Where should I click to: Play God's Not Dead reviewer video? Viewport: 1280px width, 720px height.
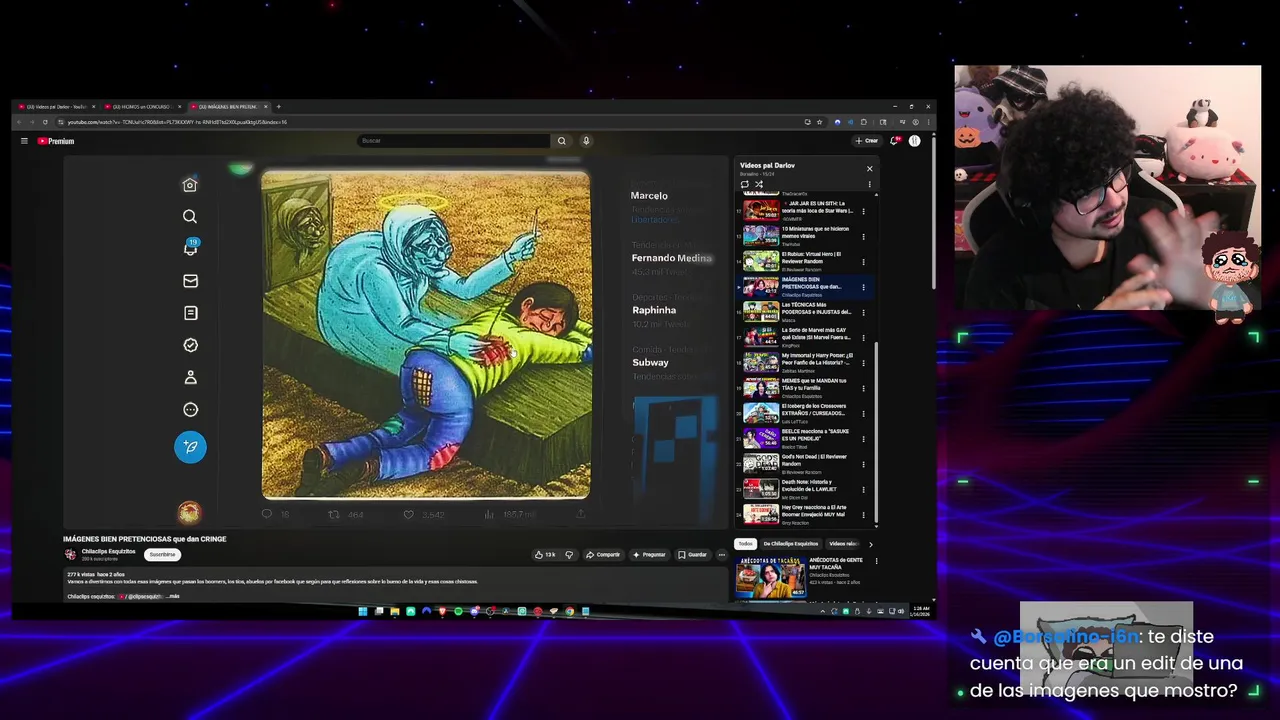tap(806, 464)
